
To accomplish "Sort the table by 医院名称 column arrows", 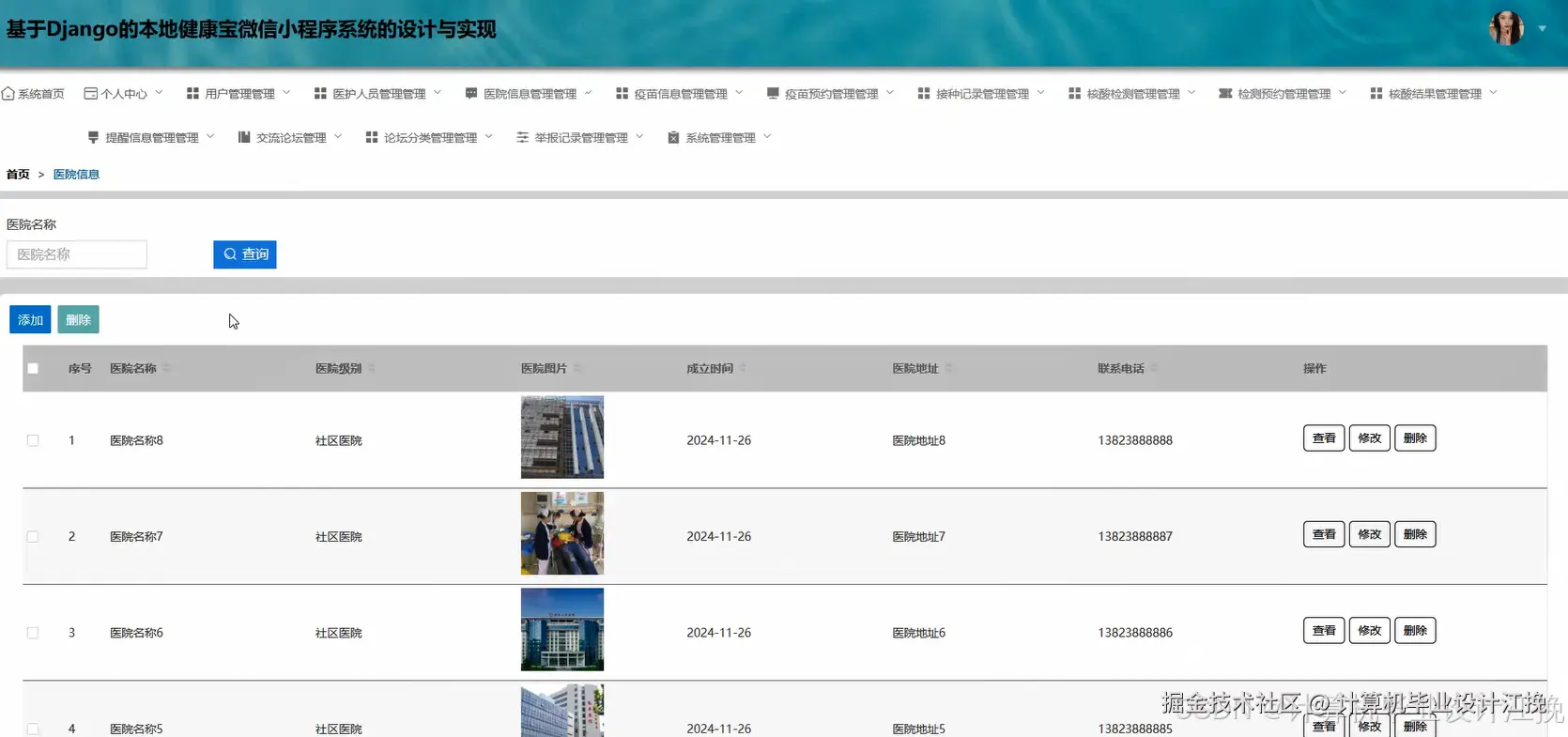I will (166, 368).
